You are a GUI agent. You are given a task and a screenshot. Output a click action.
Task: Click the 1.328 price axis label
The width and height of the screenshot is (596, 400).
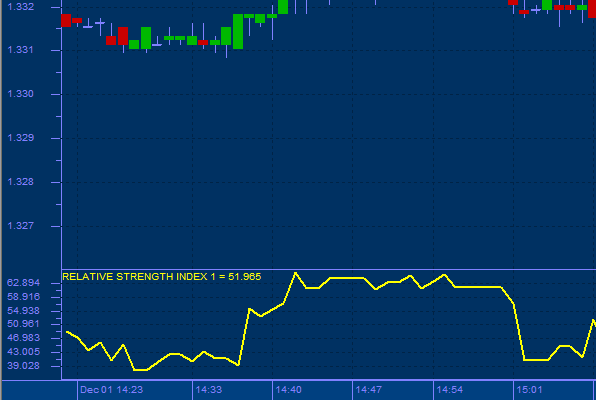[x=21, y=182]
